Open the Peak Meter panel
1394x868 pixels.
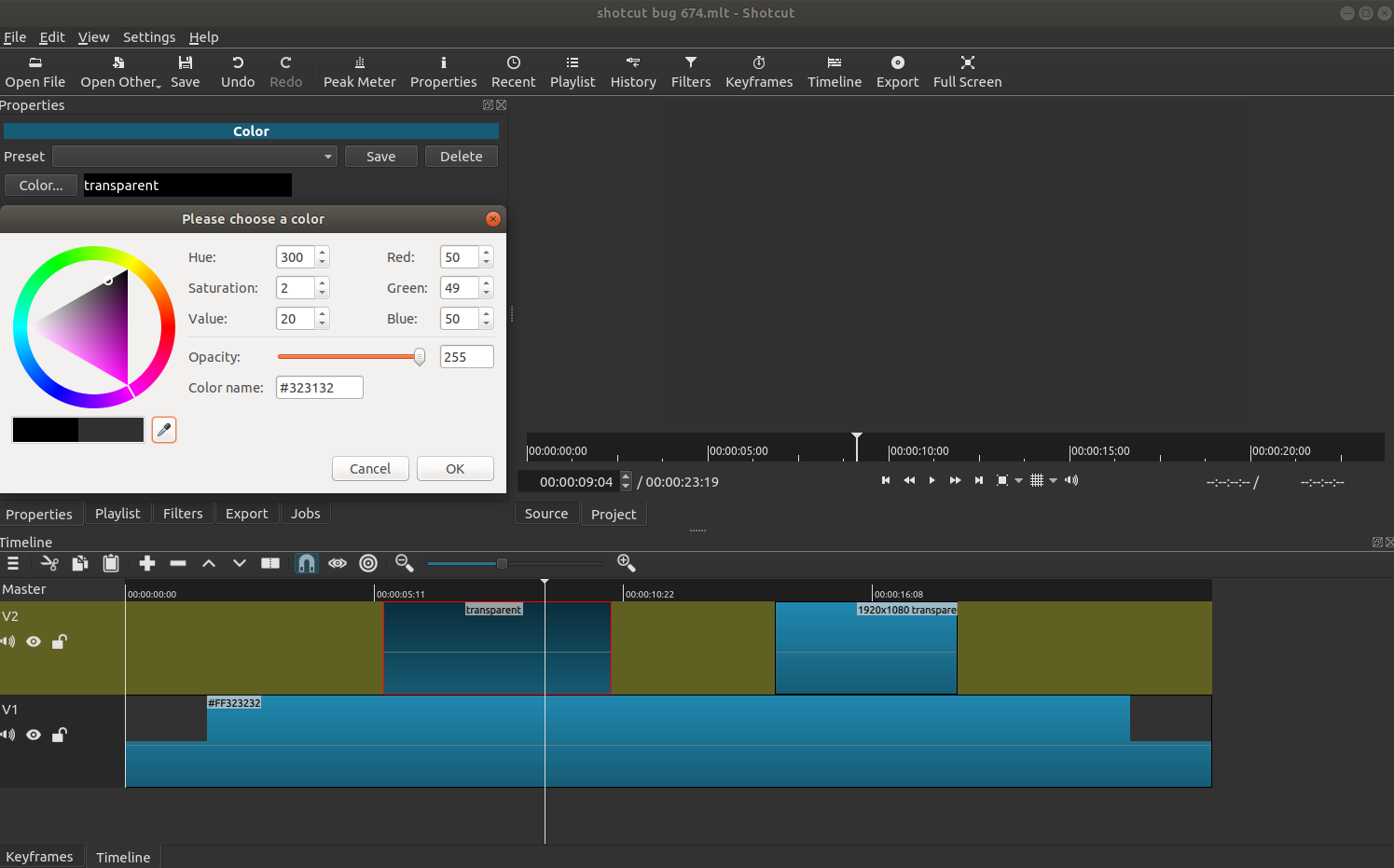[360, 71]
